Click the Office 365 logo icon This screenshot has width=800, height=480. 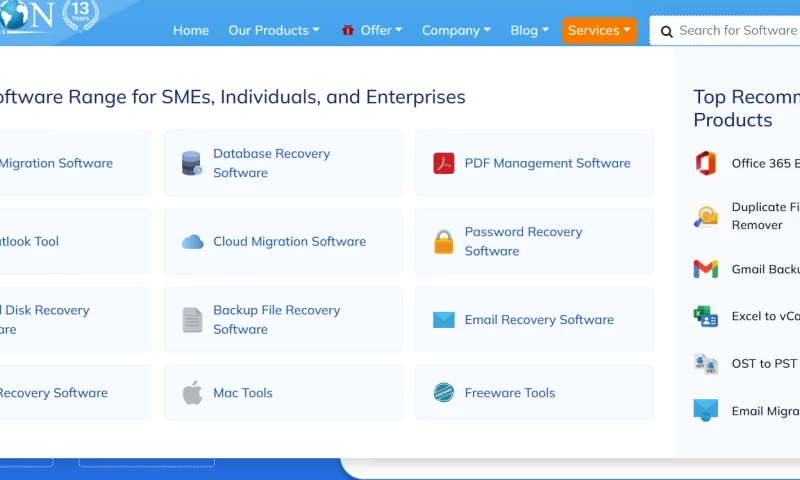click(706, 163)
